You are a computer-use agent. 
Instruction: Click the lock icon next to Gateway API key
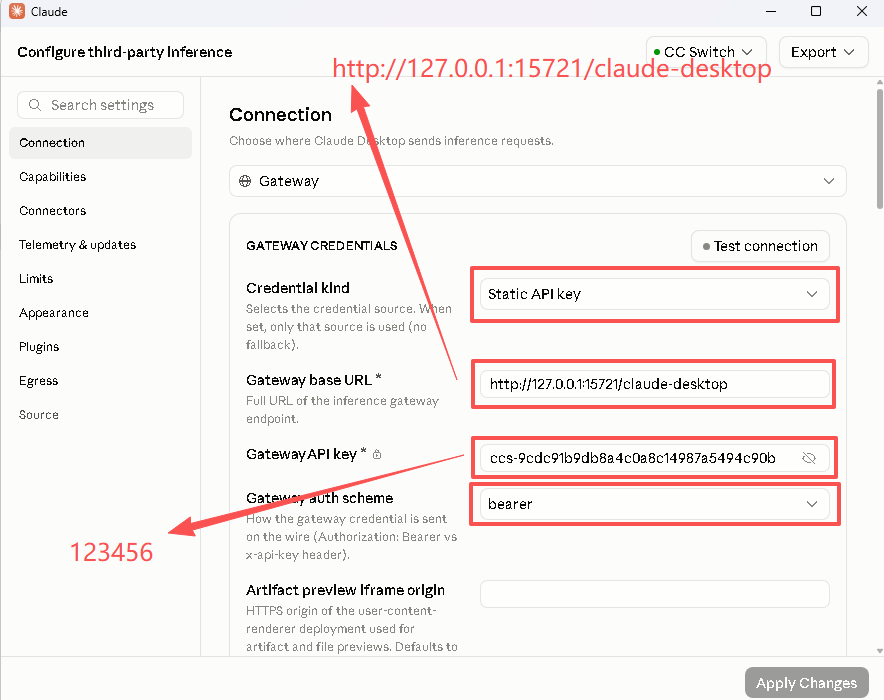pos(377,454)
